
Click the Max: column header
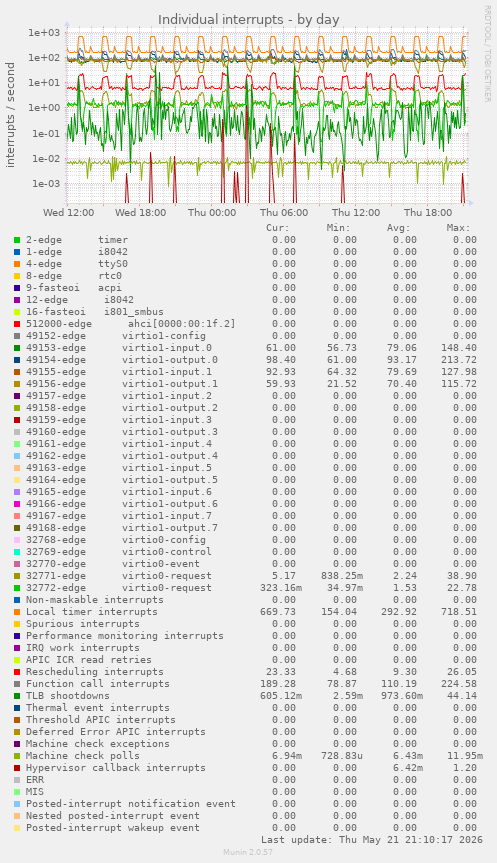458,228
